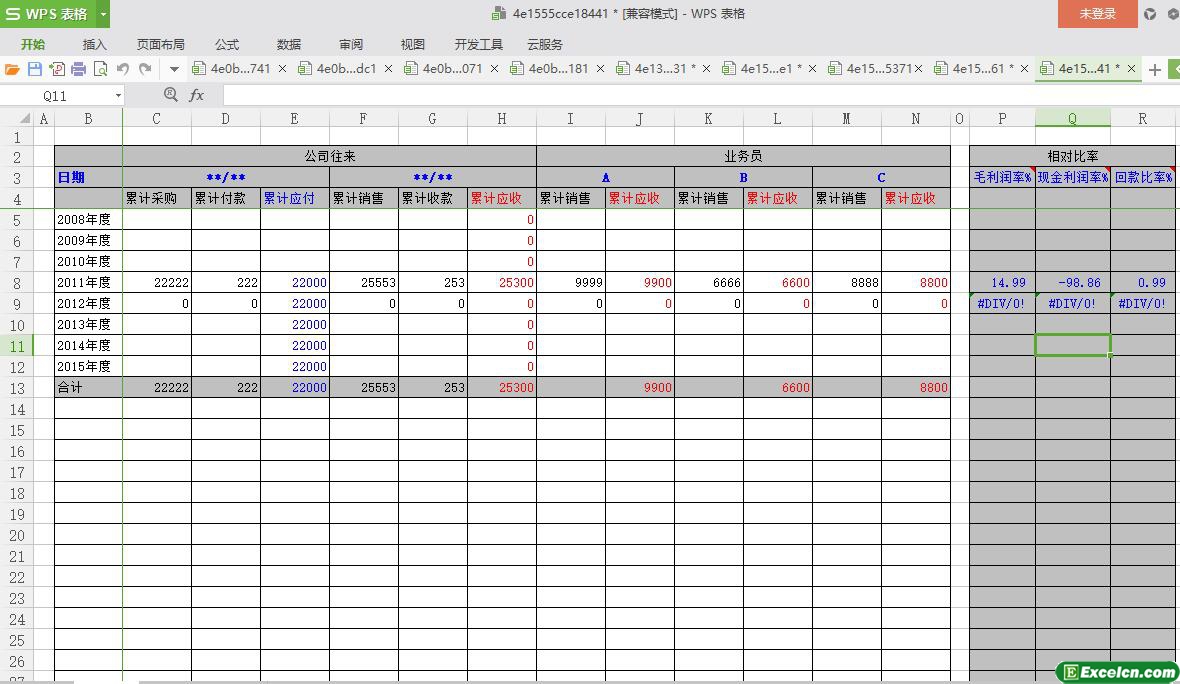Open the 插入 ribbon tab

coord(94,44)
